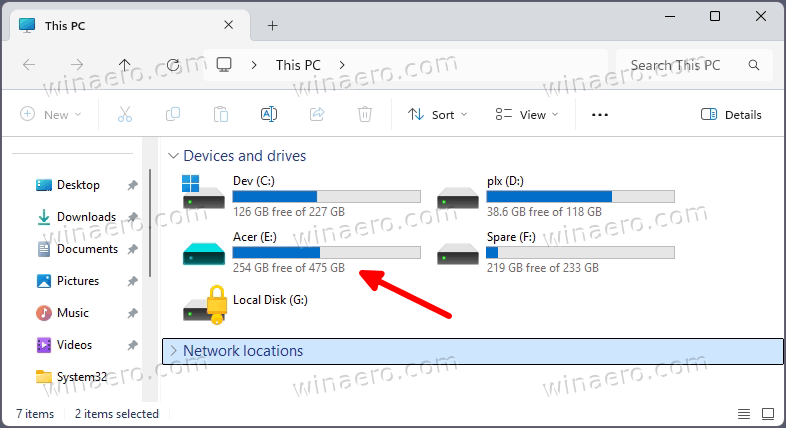Viewport: 786px width, 428px height.
Task: Click "254 GB free of 475 GB" text
Action: pyautogui.click(x=289, y=268)
